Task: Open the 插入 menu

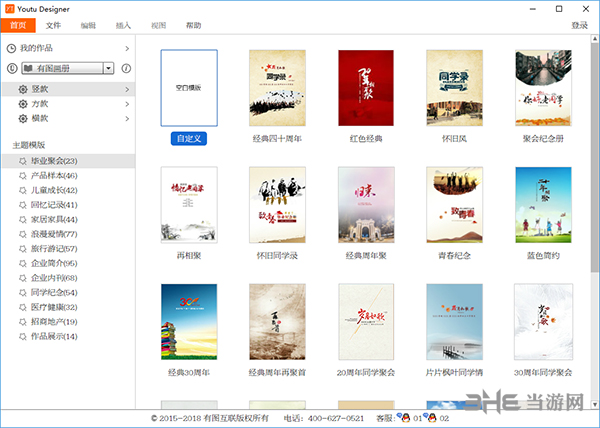Action: click(x=123, y=25)
